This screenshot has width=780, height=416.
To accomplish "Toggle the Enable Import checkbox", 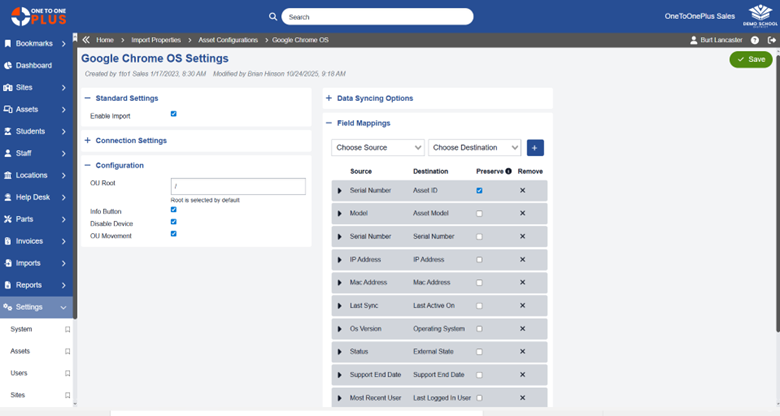I will (174, 115).
